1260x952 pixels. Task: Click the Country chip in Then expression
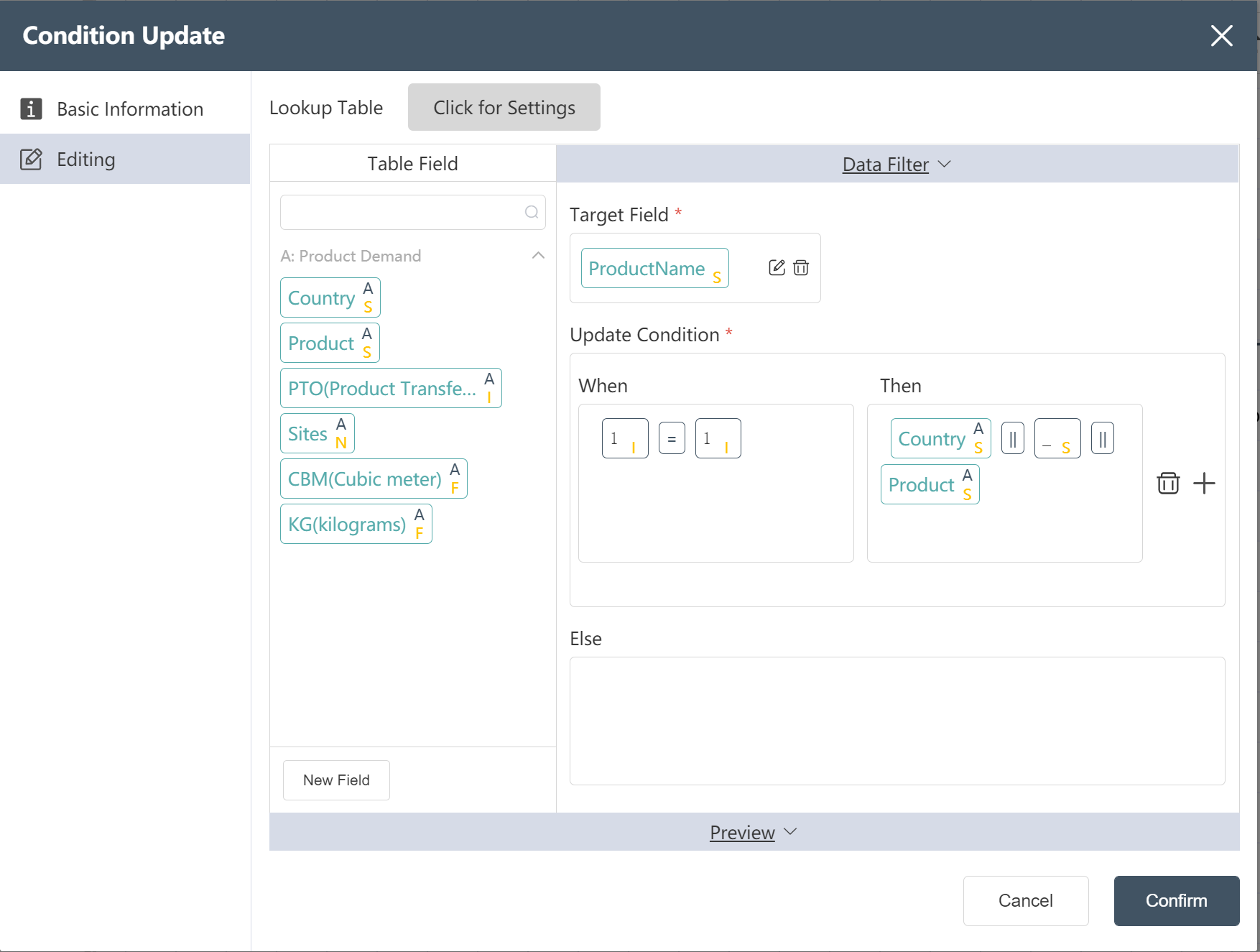941,438
